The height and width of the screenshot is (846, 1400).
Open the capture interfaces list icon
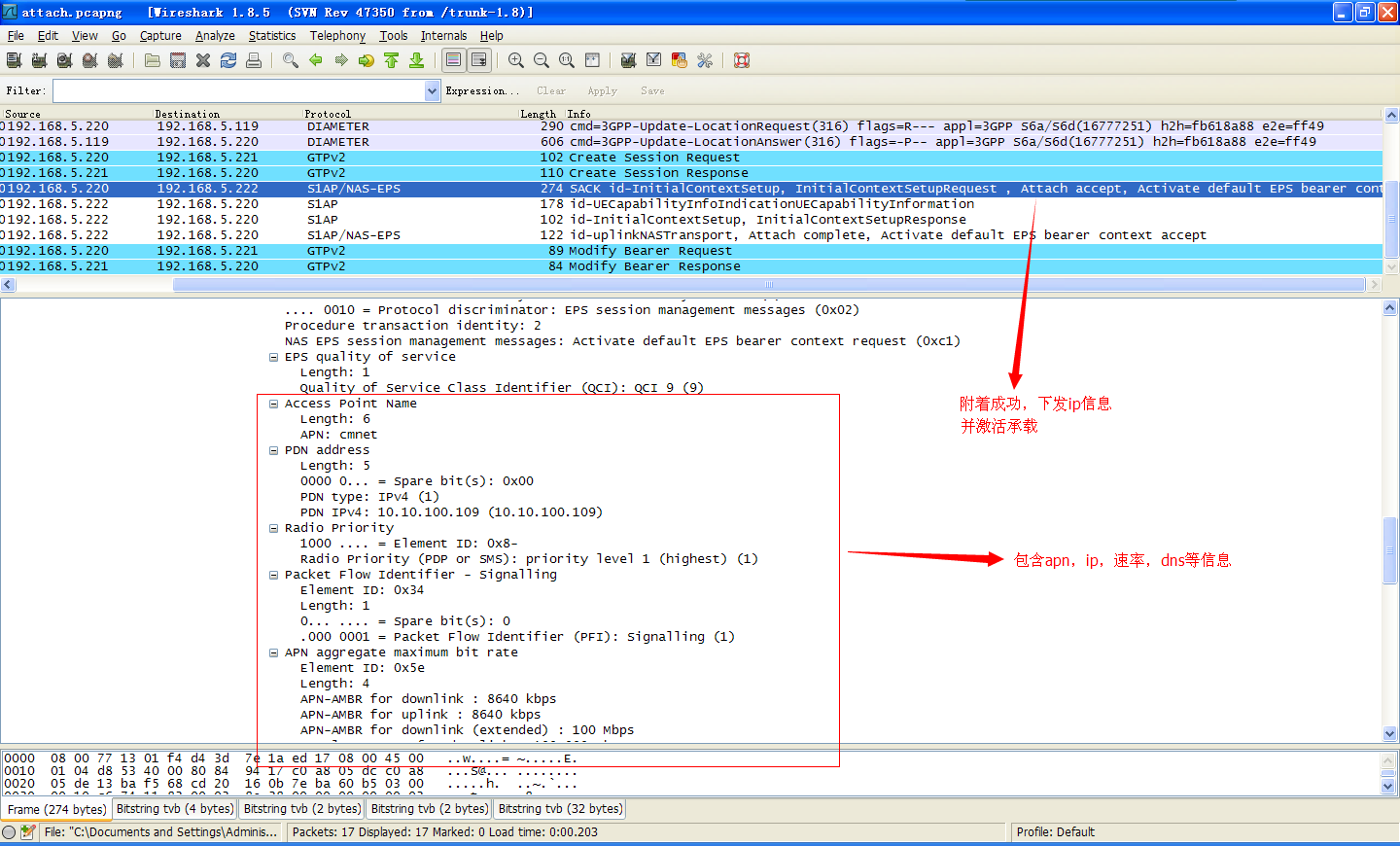pos(14,60)
